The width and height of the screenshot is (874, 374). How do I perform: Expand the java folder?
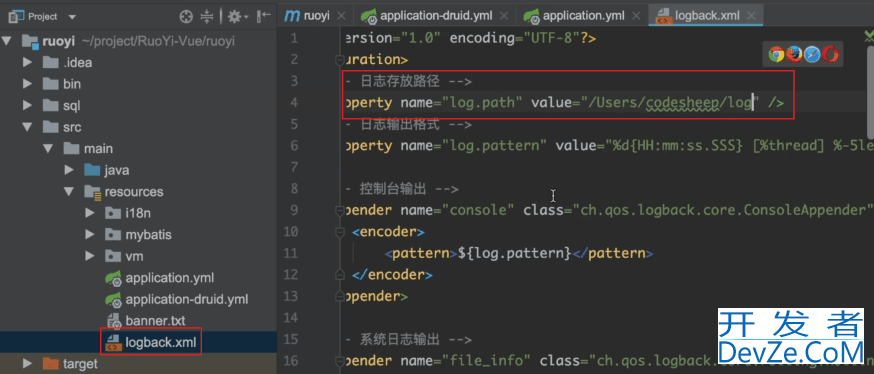click(x=69, y=170)
